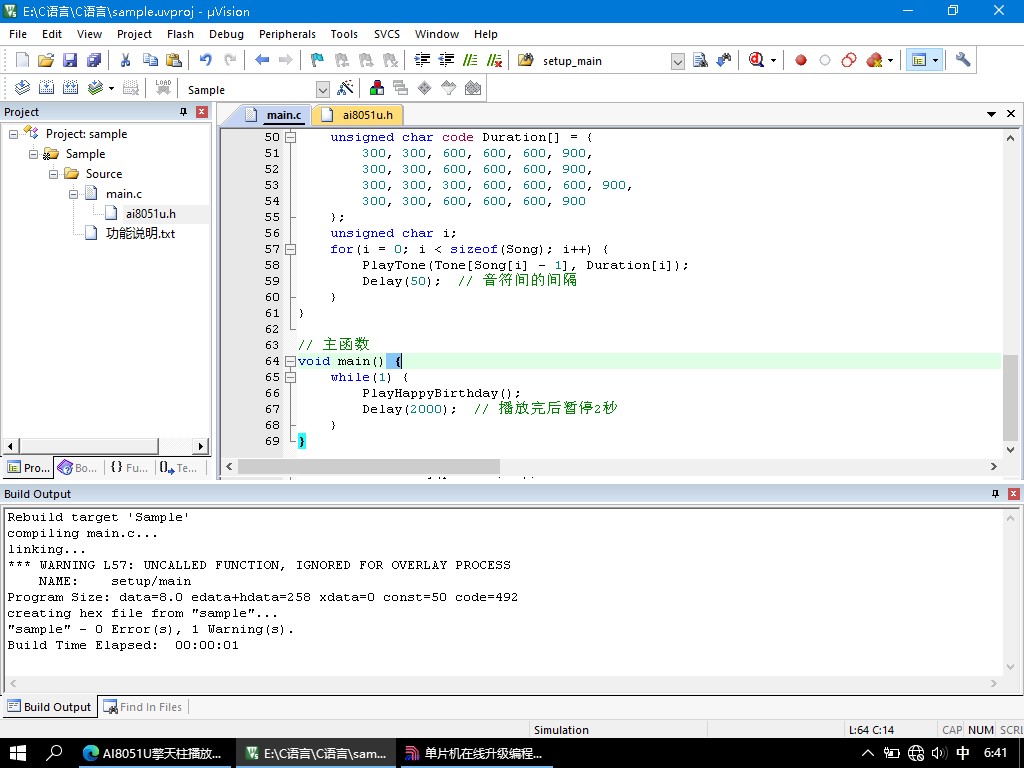Click the editor horizontal scrollbar thumb
The image size is (1024, 768).
(369, 466)
